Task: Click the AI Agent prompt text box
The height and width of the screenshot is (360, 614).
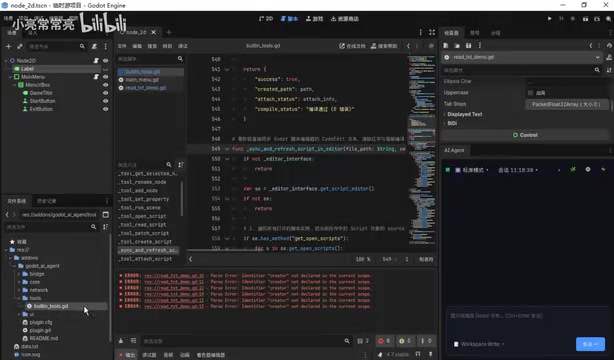Action: [x=526, y=320]
